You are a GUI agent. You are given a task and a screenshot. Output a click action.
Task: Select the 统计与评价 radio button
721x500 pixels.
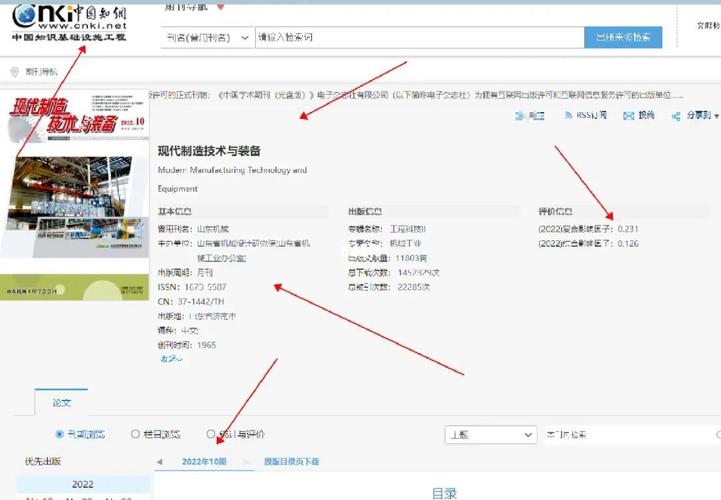211,434
